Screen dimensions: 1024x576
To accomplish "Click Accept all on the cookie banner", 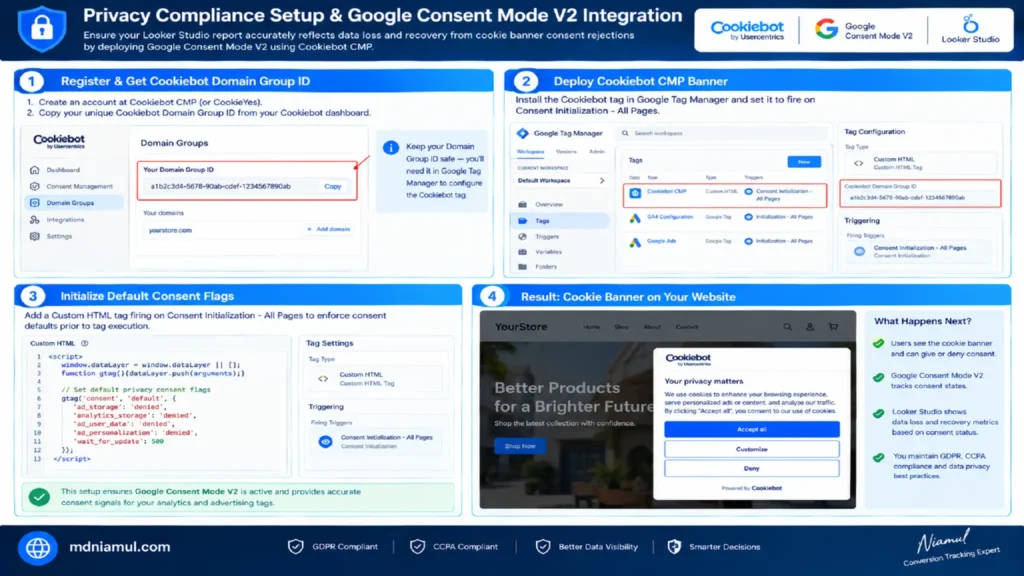I will click(752, 429).
